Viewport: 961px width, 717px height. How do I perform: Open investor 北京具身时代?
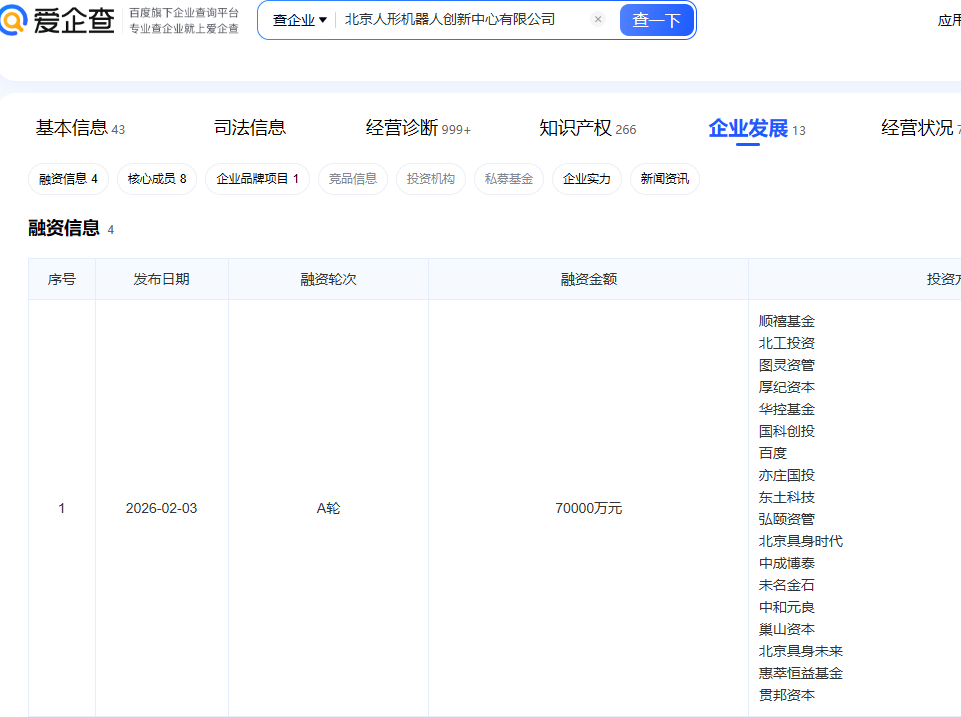click(800, 542)
